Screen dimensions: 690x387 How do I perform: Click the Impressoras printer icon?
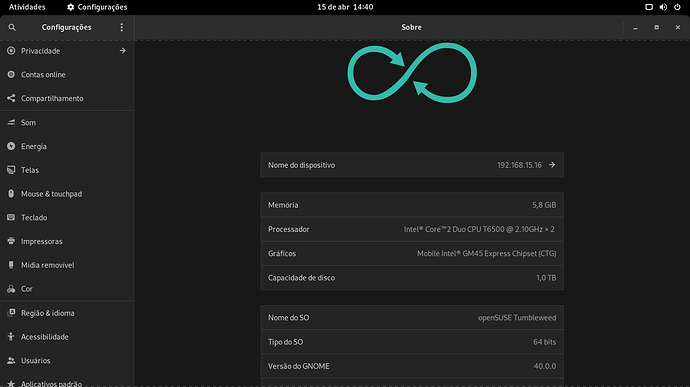(x=11, y=241)
